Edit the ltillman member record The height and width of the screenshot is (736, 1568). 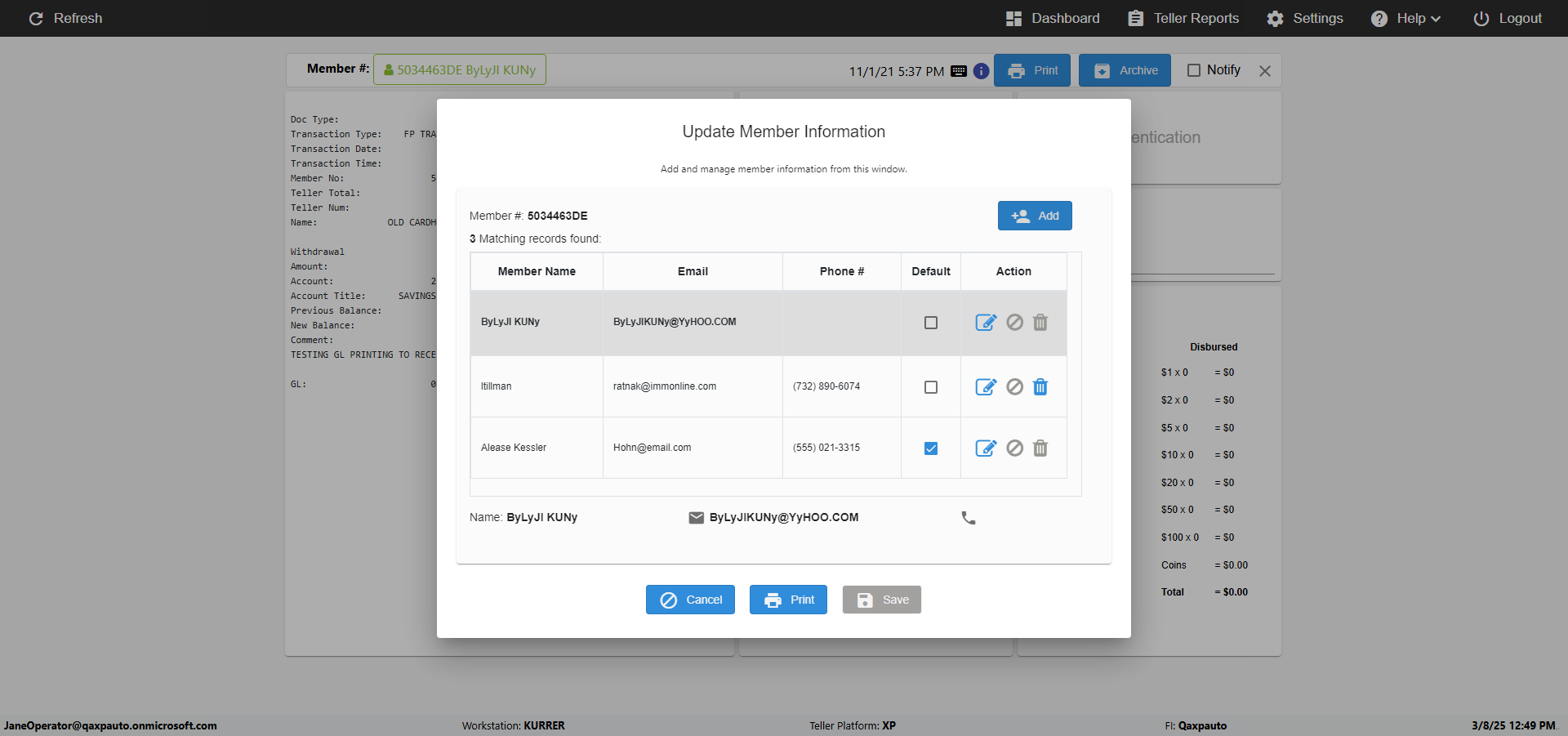986,387
